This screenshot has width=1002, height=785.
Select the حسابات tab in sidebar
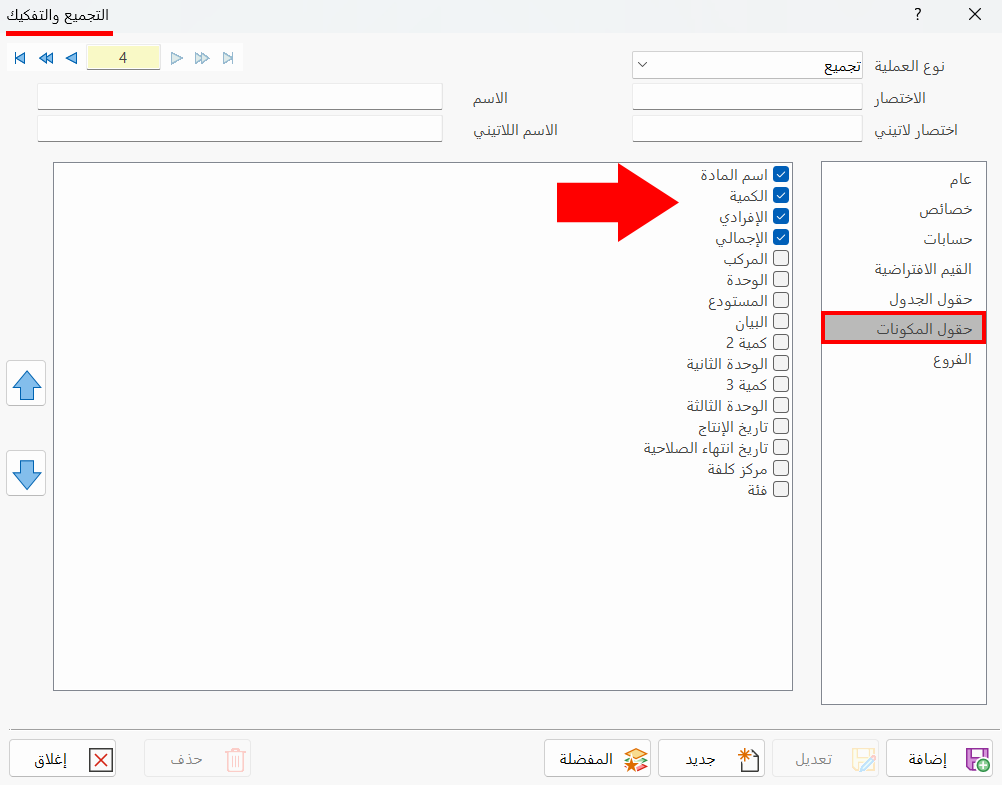(x=904, y=239)
